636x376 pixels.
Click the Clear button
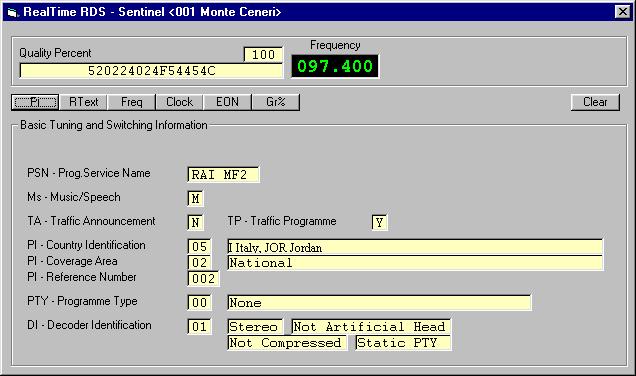pos(595,102)
